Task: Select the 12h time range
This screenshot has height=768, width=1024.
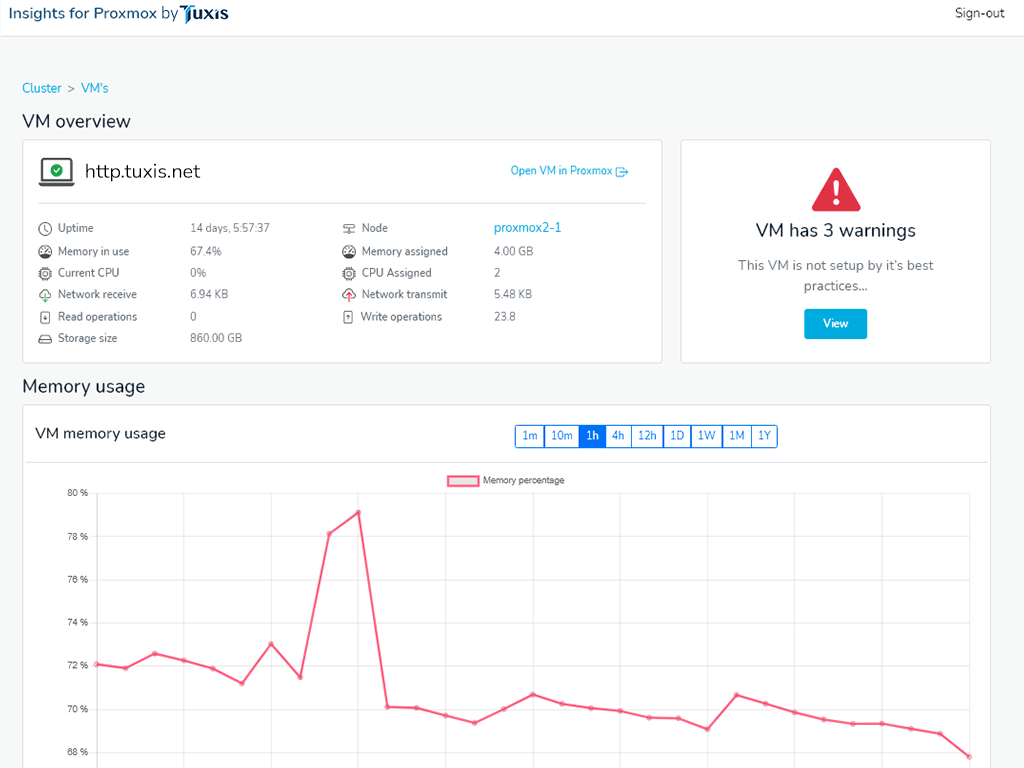Action: pos(647,436)
